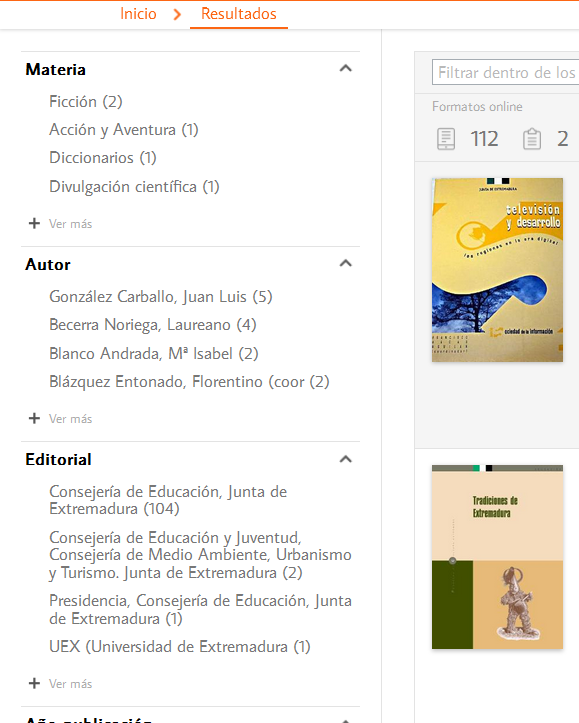Go to Inicio breadcrumb
The image size is (579, 723).
(x=138, y=14)
